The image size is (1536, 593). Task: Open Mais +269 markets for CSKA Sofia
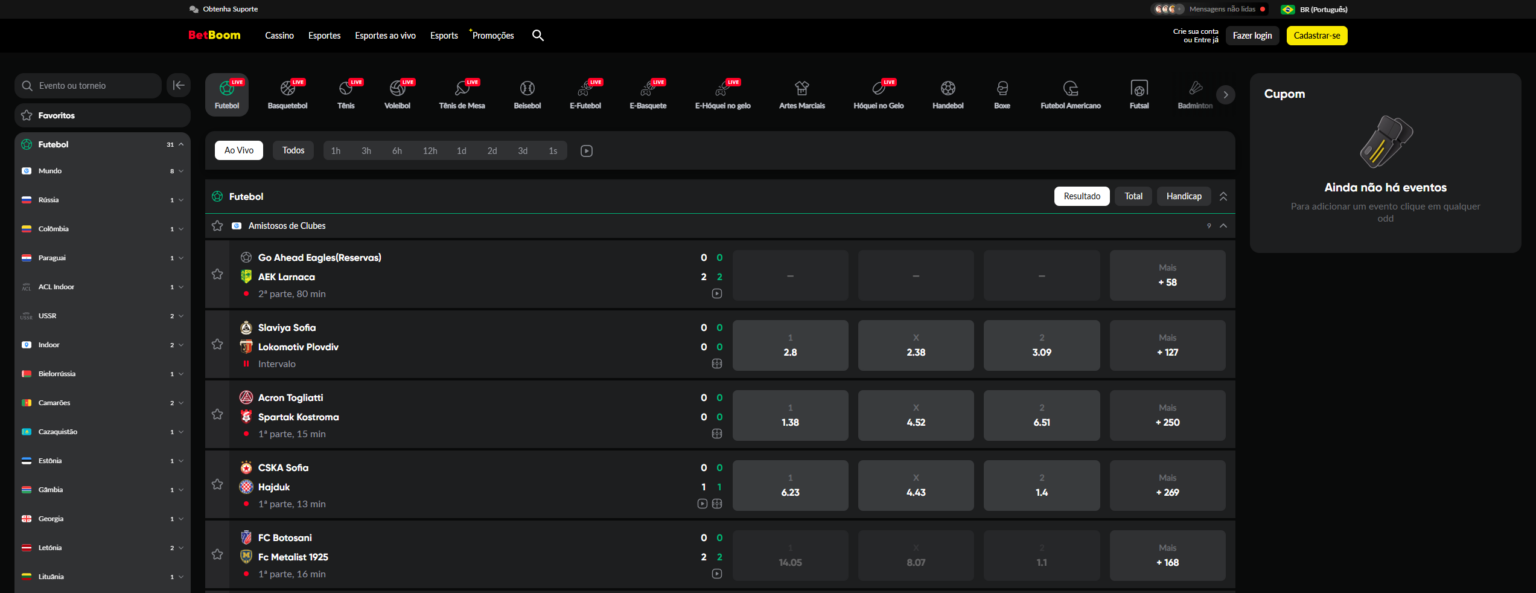click(1167, 485)
